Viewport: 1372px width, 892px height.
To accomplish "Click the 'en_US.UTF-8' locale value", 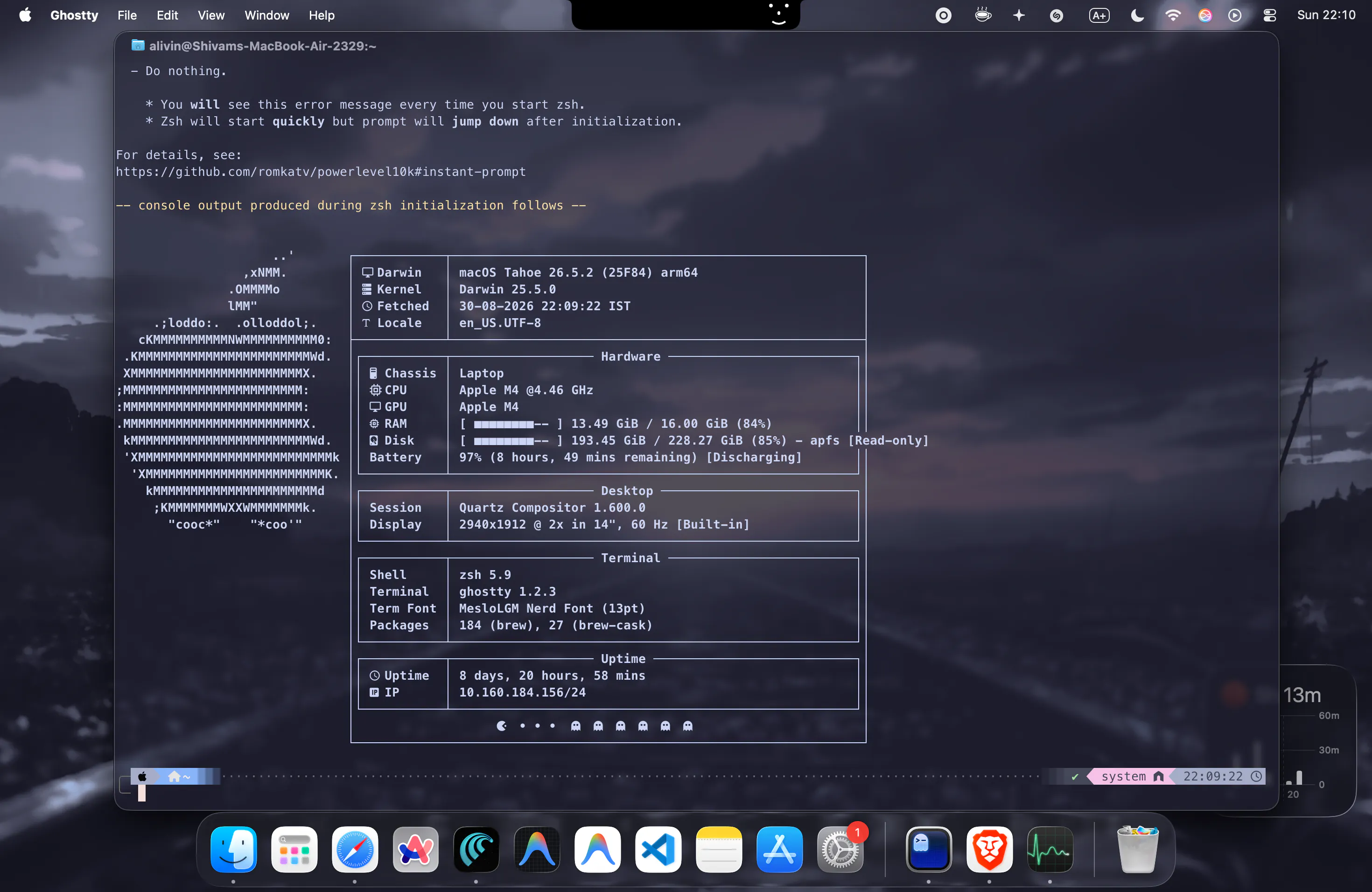I will [x=500, y=323].
